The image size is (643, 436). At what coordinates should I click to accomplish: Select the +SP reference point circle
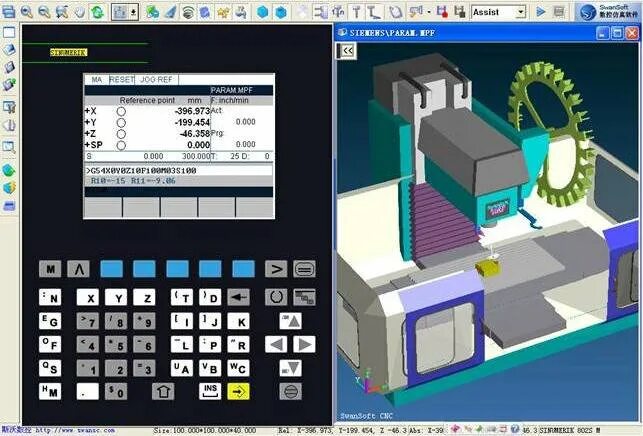(x=121, y=145)
